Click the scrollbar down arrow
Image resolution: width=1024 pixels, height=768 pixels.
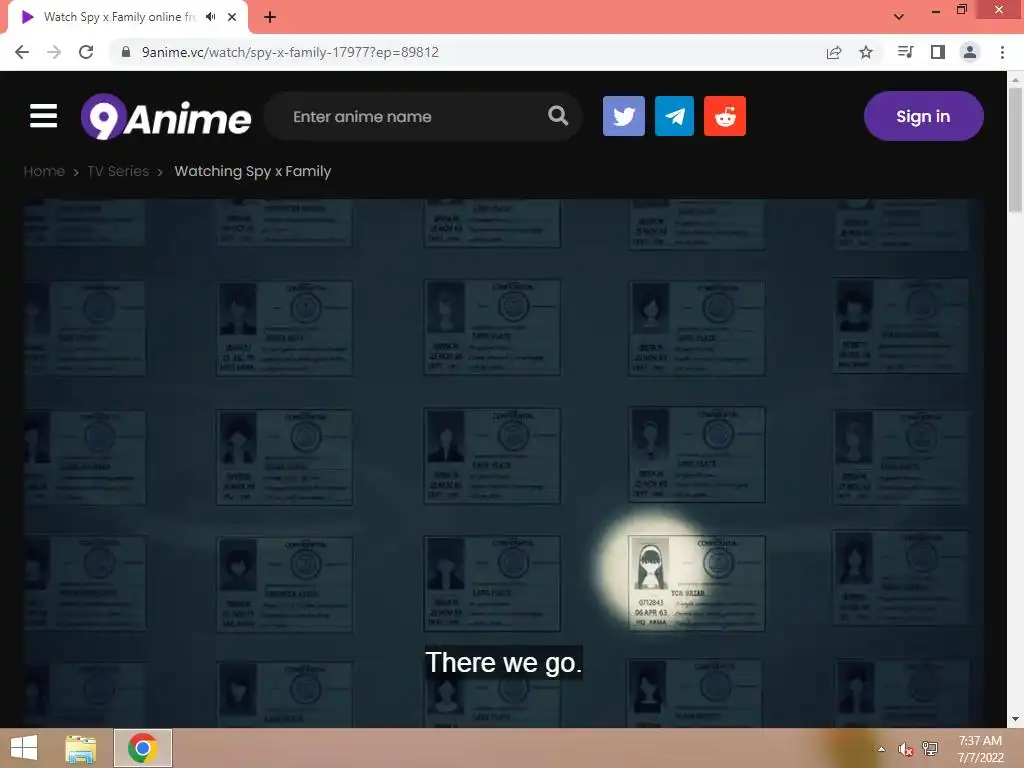(1015, 719)
